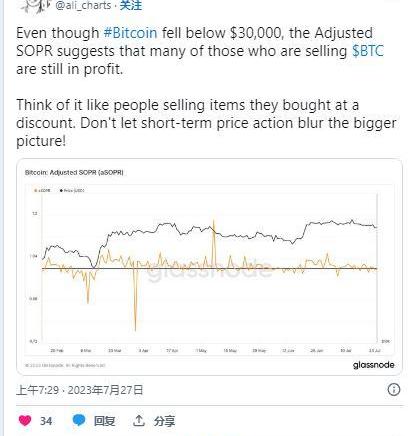Open the 34 likes count
The image size is (413, 436).
[x=46, y=421]
